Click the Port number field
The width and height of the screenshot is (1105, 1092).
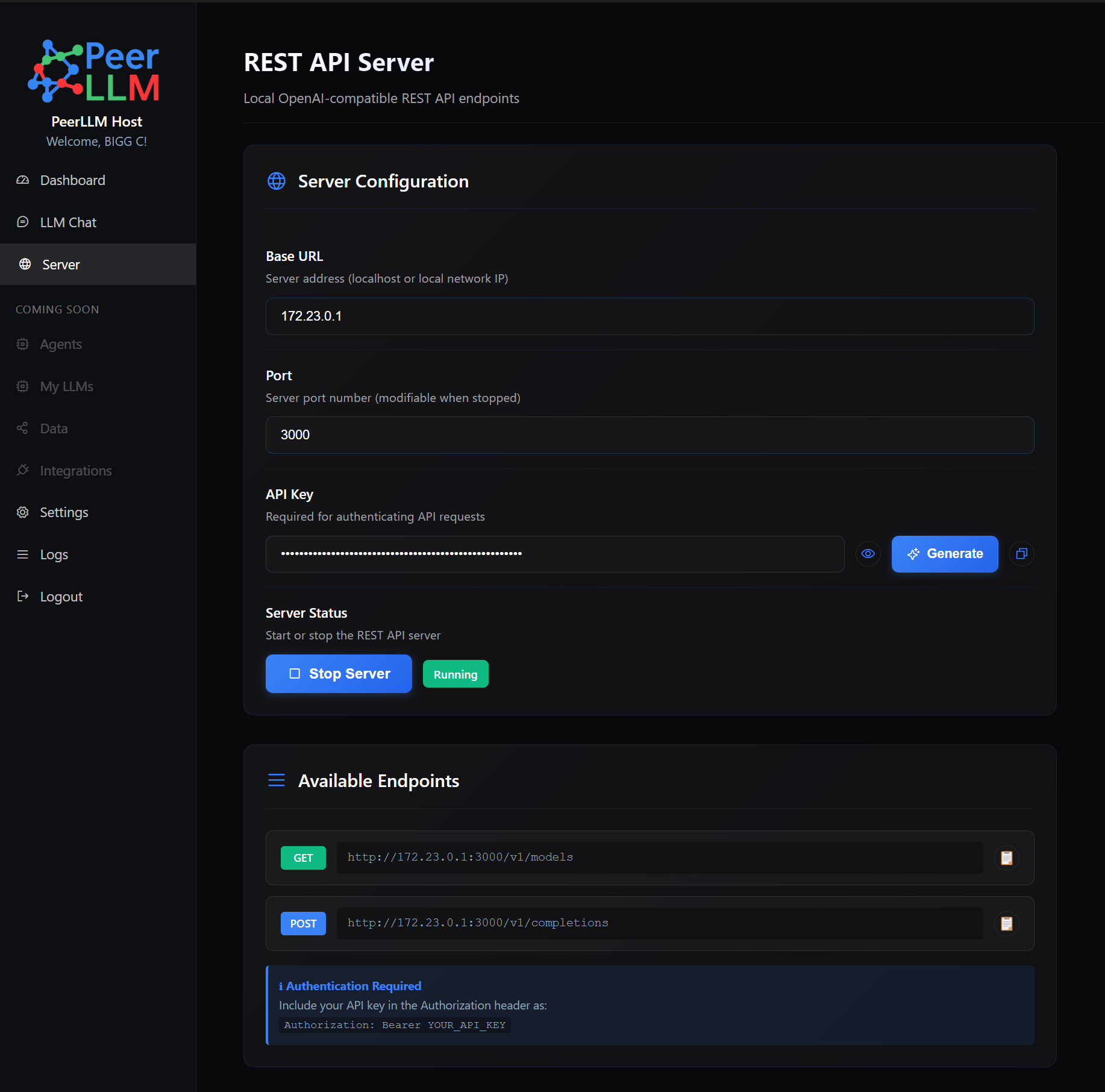click(650, 435)
